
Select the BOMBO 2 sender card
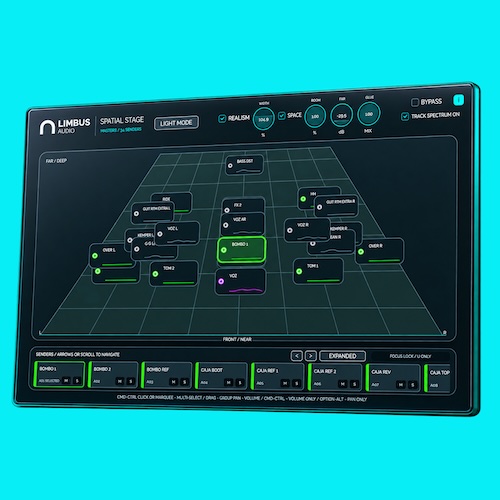pos(113,375)
